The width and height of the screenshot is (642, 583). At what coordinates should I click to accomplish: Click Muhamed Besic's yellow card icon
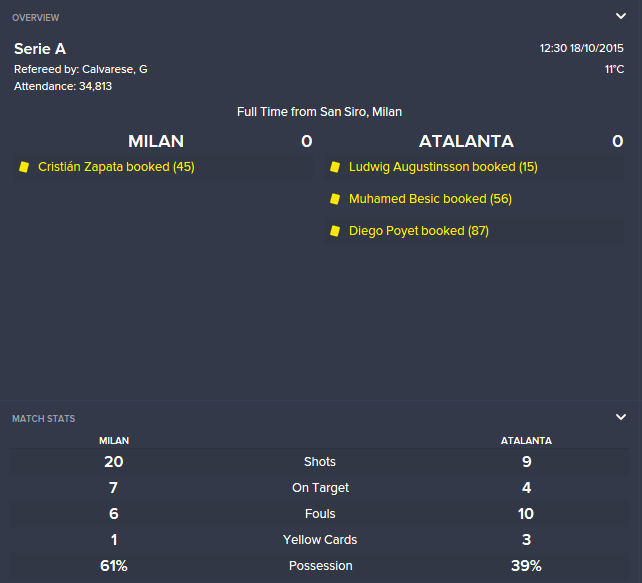pyautogui.click(x=335, y=199)
